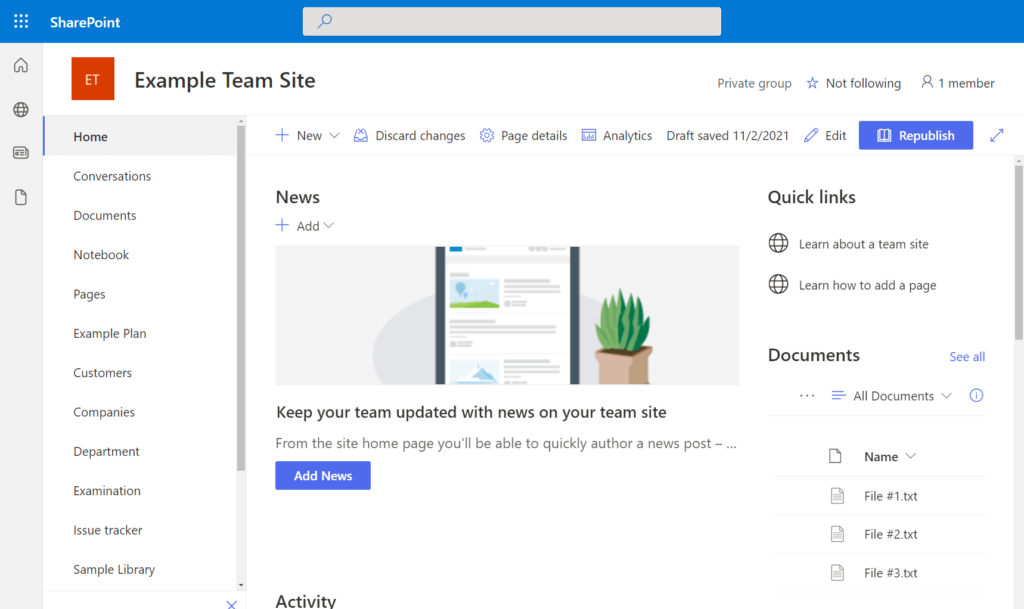Open My files page icon in left rail
The height and width of the screenshot is (609, 1024).
(x=21, y=197)
